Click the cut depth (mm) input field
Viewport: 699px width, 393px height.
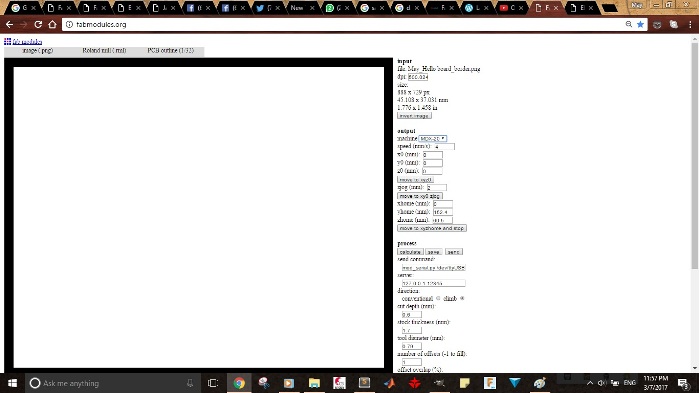coord(411,315)
